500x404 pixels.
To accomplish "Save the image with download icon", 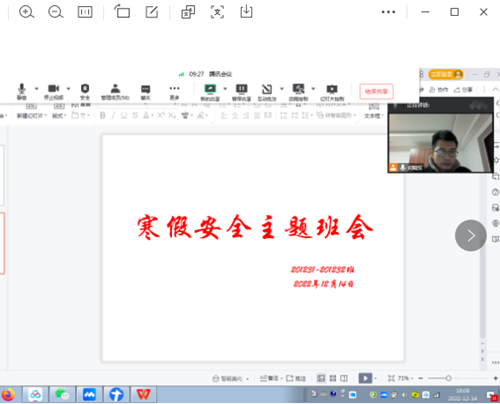I will point(246,11).
